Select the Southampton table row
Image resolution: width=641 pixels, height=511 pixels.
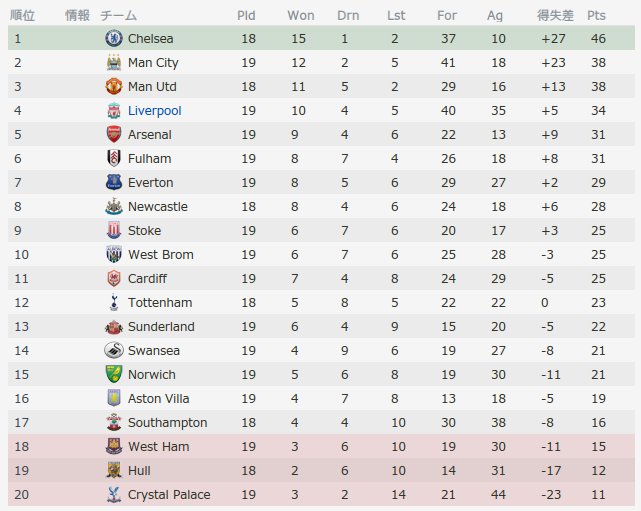(321, 423)
